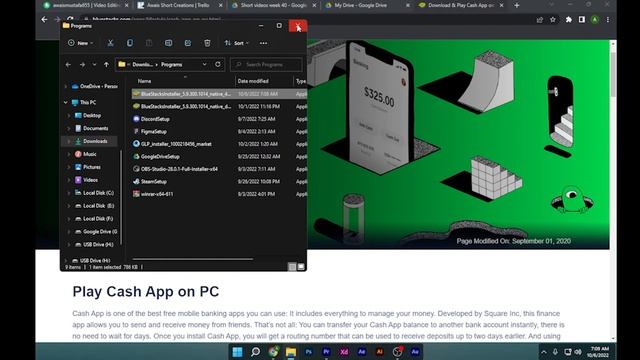Click the Chrome profile avatar
This screenshot has width=640, height=360.
[x=595, y=19]
